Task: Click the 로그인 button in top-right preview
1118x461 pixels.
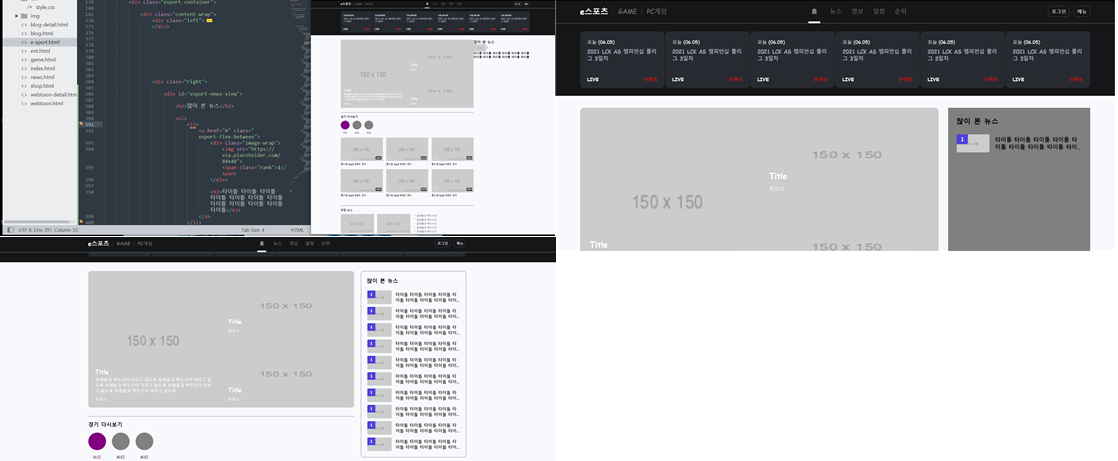Action: 1059,11
